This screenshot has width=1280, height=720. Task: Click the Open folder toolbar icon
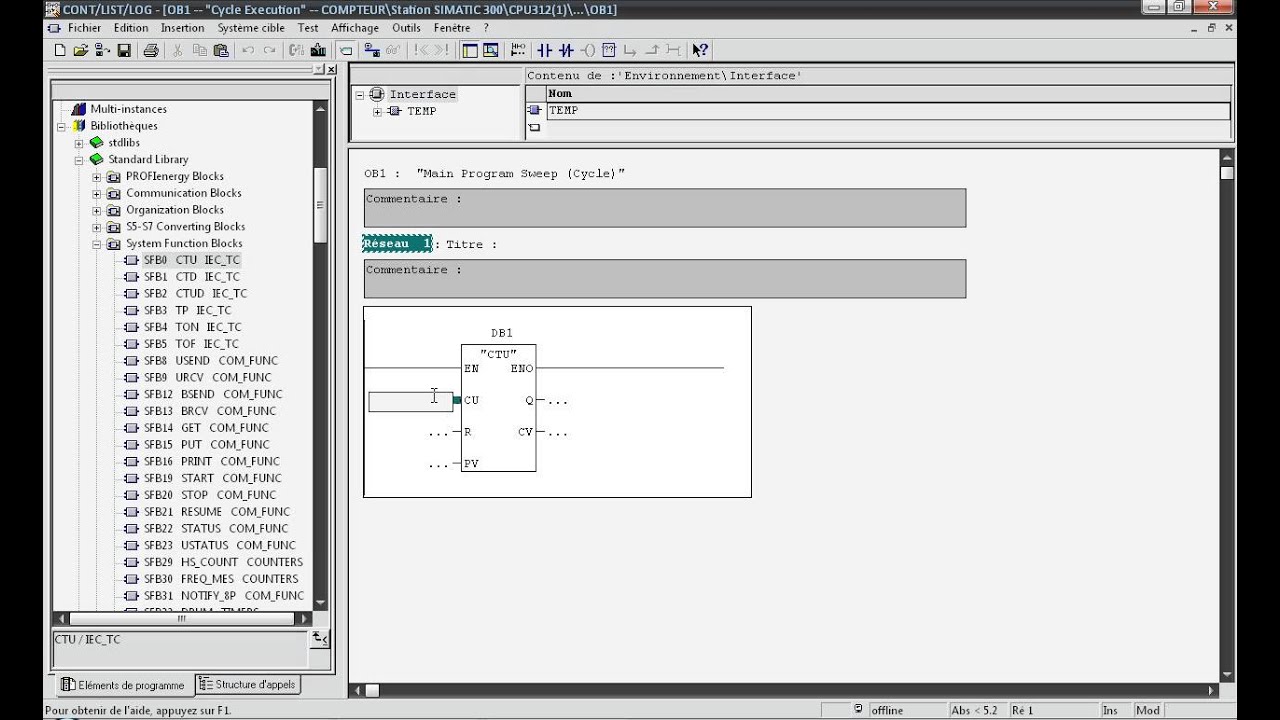[80, 50]
